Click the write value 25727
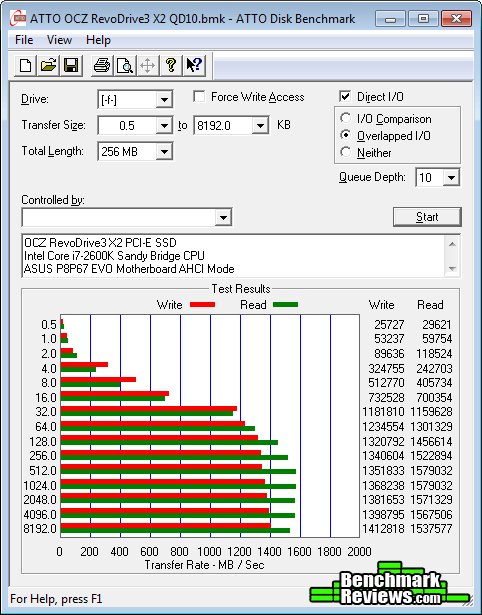The height and width of the screenshot is (615, 482). coord(389,325)
